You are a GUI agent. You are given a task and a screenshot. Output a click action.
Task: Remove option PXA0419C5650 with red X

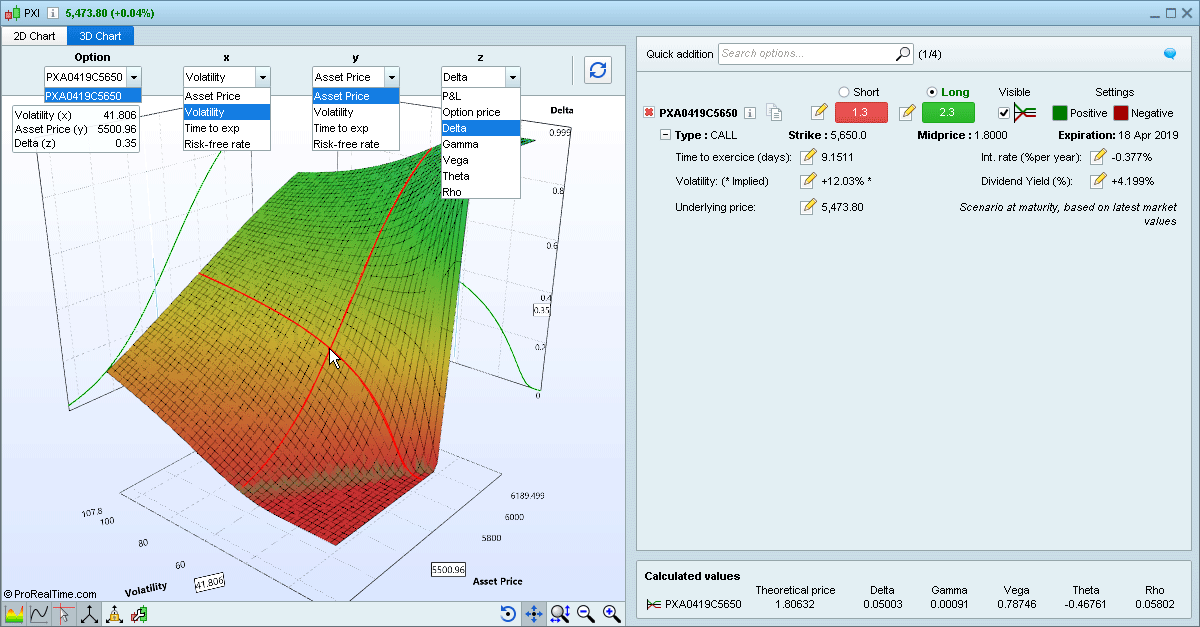click(x=651, y=112)
